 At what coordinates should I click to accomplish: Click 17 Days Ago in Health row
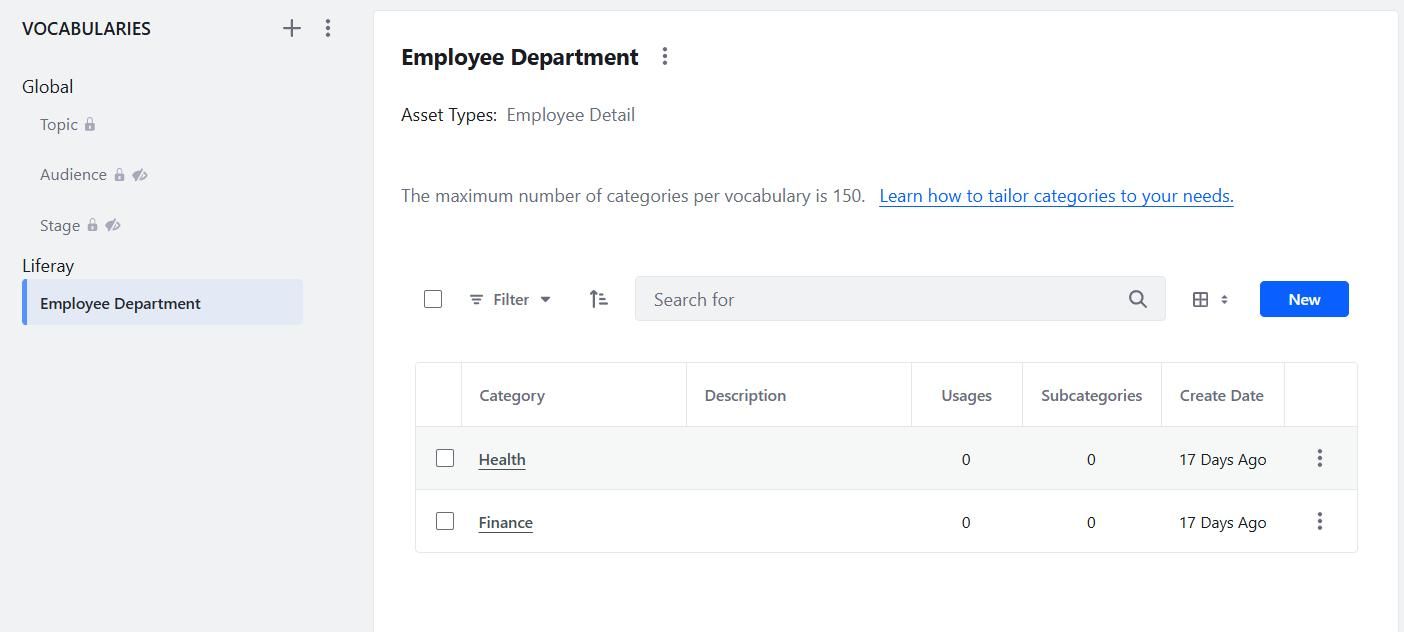[1223, 459]
